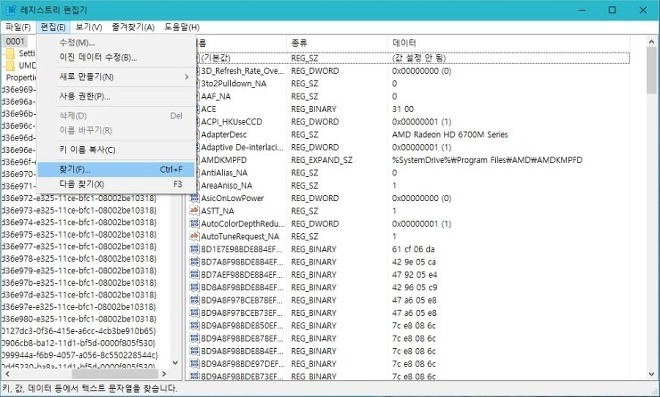Click the AMD Radeon HD 6700M Series data
This screenshot has width=660, height=397.
(450, 135)
